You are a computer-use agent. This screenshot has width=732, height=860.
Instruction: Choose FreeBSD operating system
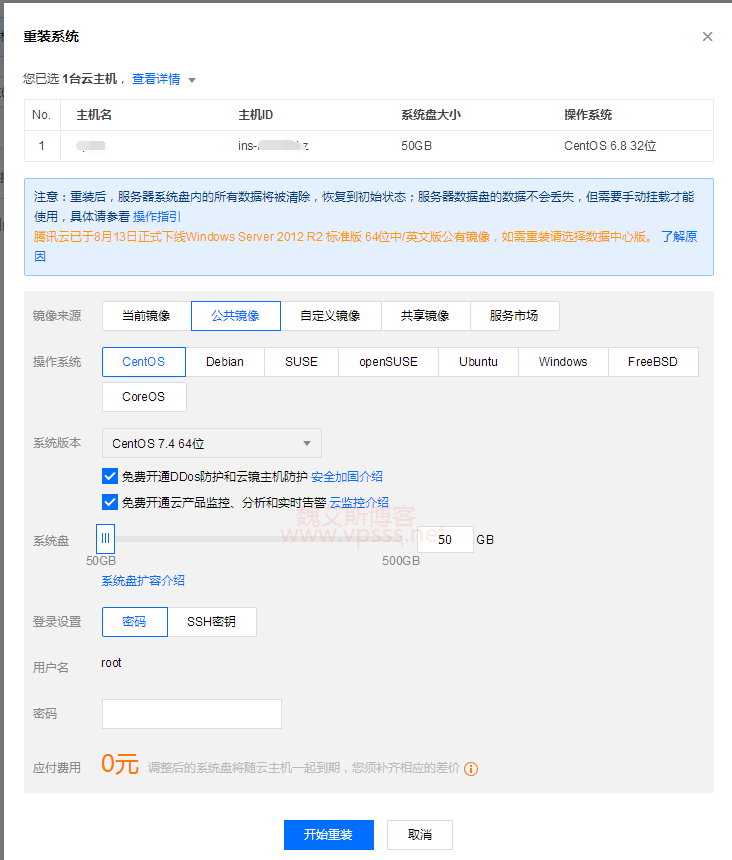coord(653,362)
